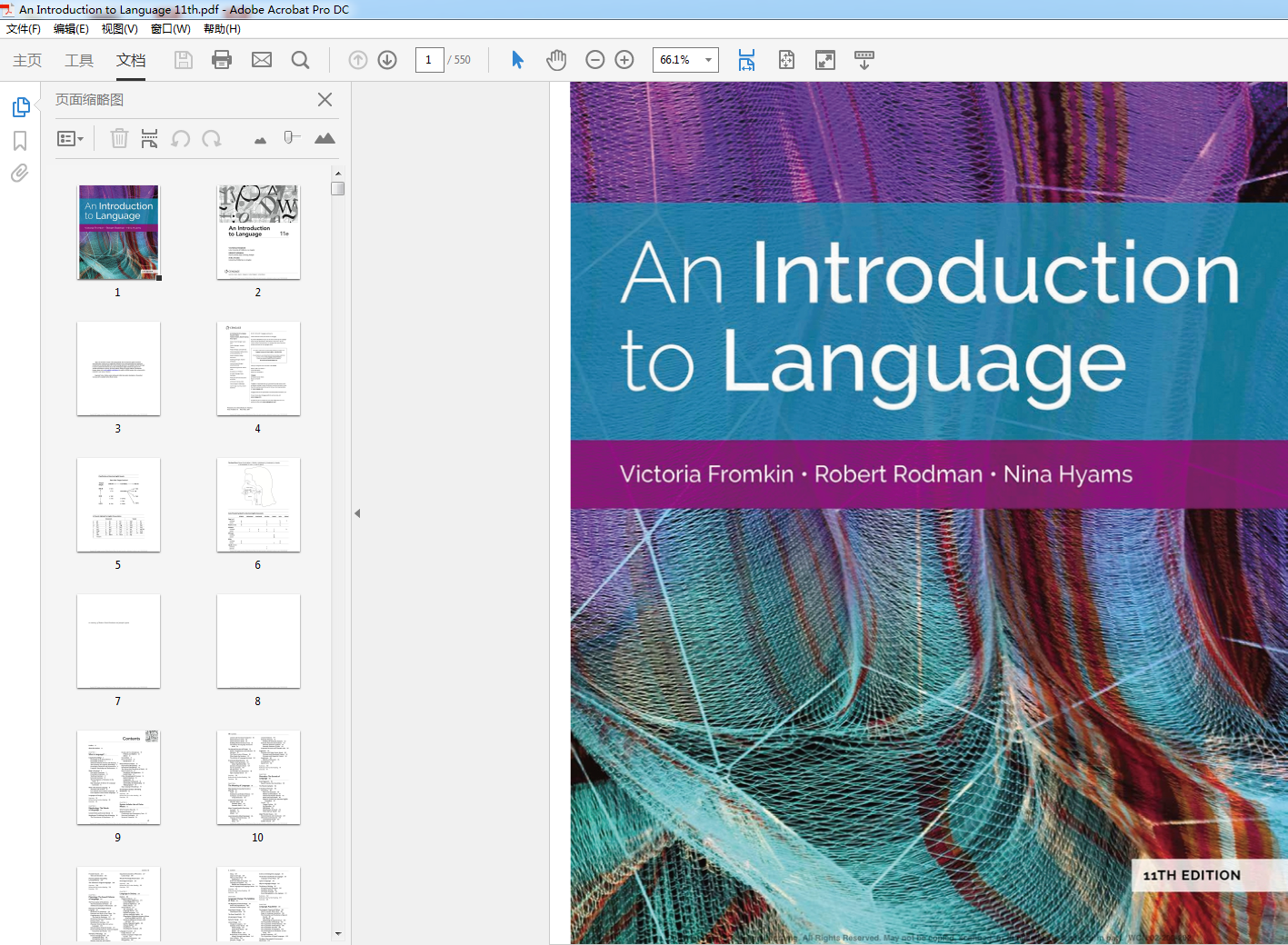1288x945 pixels.
Task: Open the bookmarks panel icon
Action: click(20, 141)
